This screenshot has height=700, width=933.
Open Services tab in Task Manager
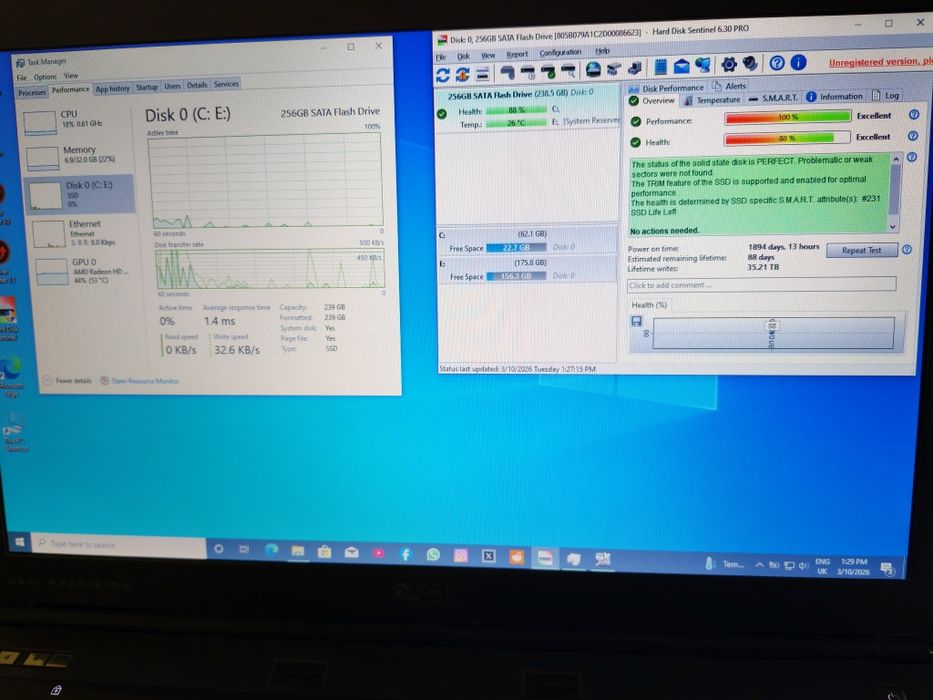[226, 84]
